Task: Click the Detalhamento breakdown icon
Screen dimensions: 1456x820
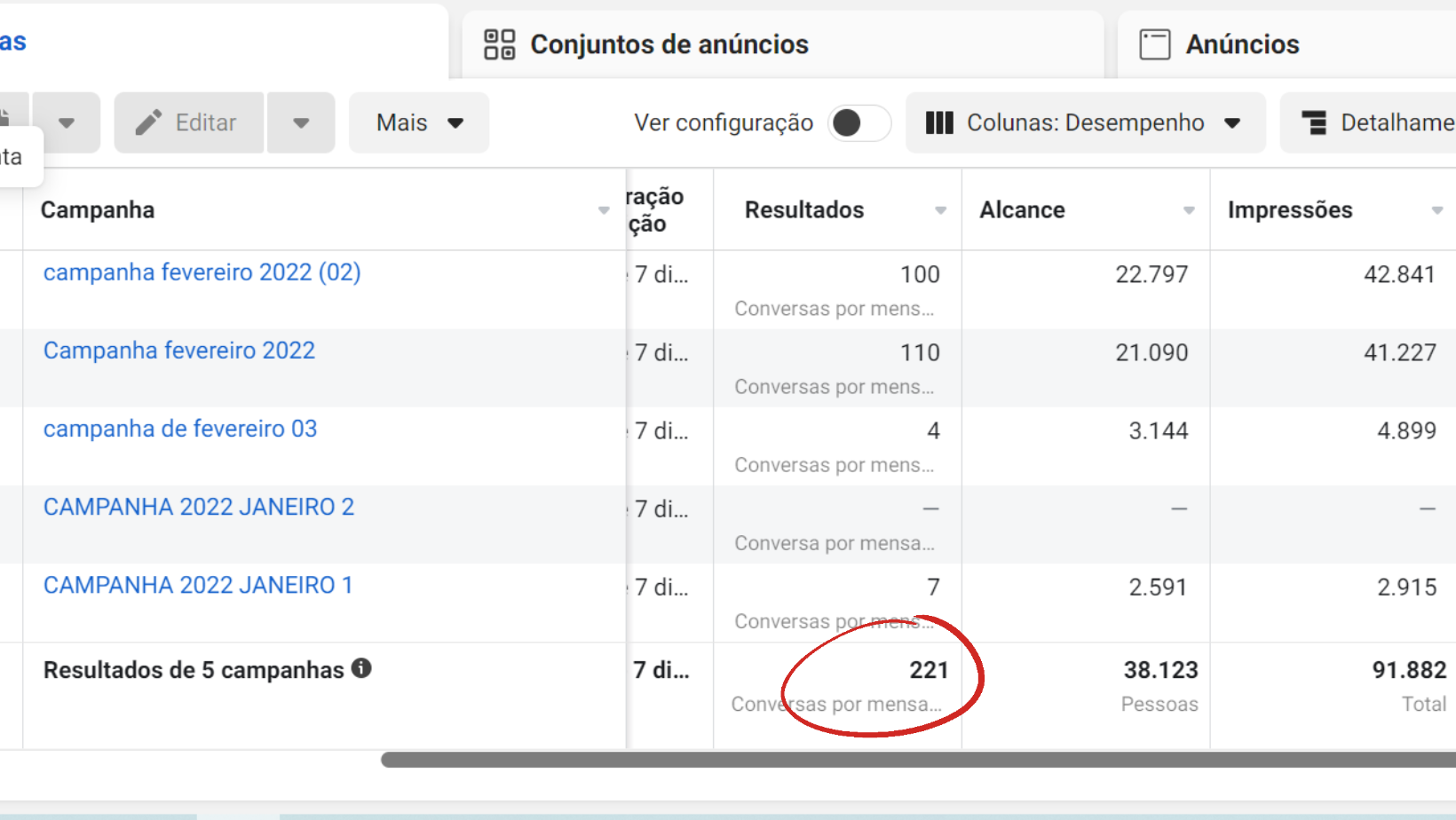Action: (1313, 122)
